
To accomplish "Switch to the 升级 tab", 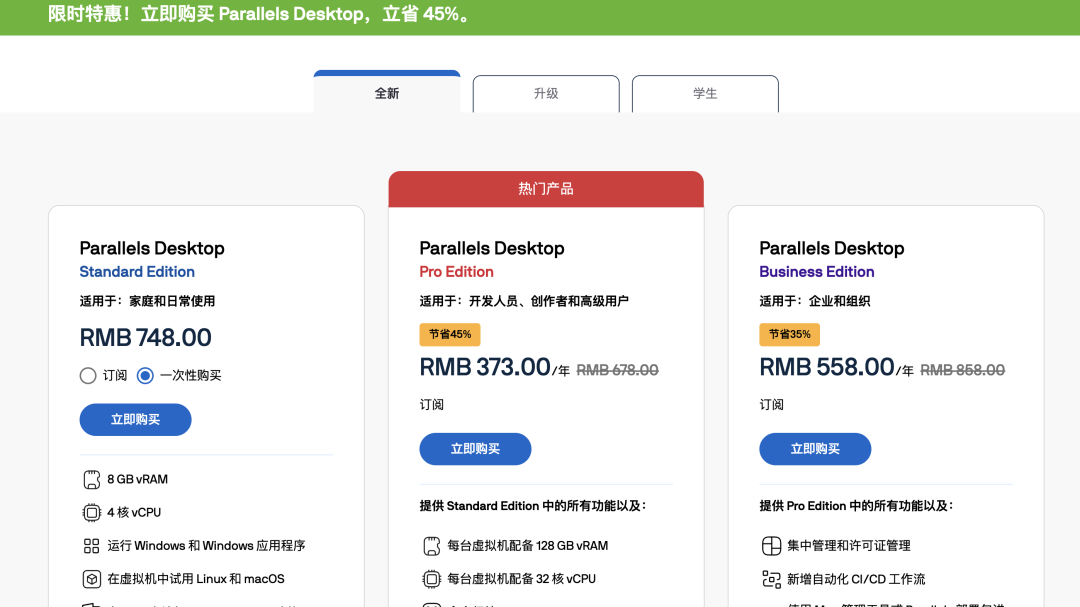I will (x=546, y=94).
